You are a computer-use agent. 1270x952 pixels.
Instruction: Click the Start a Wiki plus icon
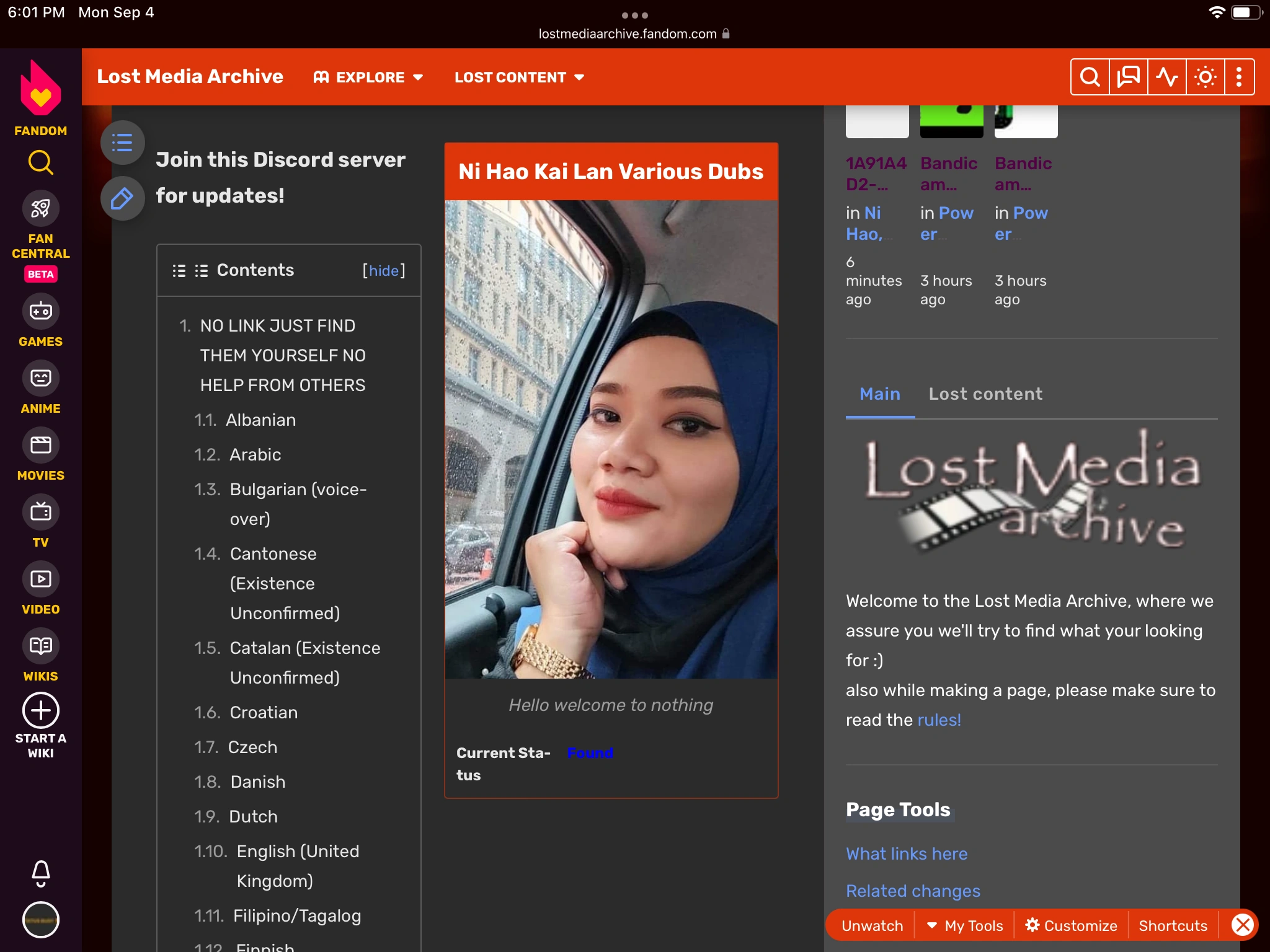40,710
